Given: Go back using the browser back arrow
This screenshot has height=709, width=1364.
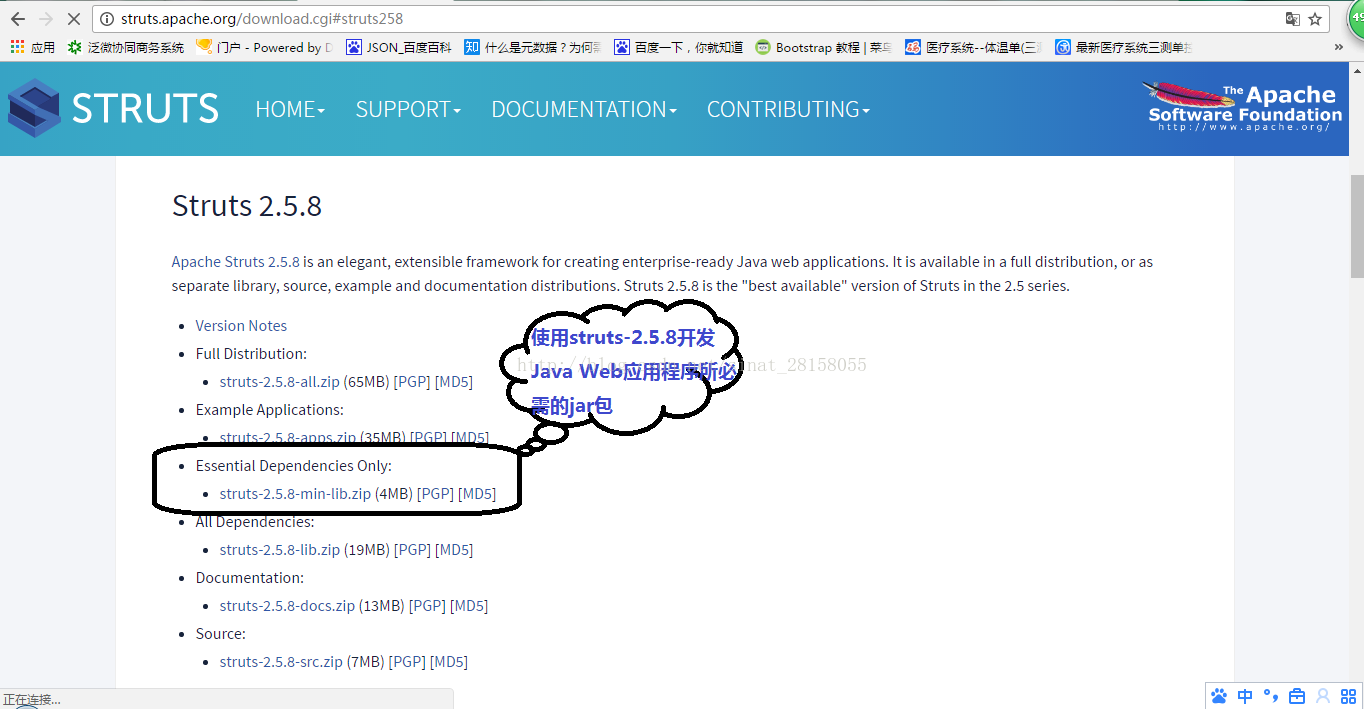Looking at the screenshot, I should (17, 19).
